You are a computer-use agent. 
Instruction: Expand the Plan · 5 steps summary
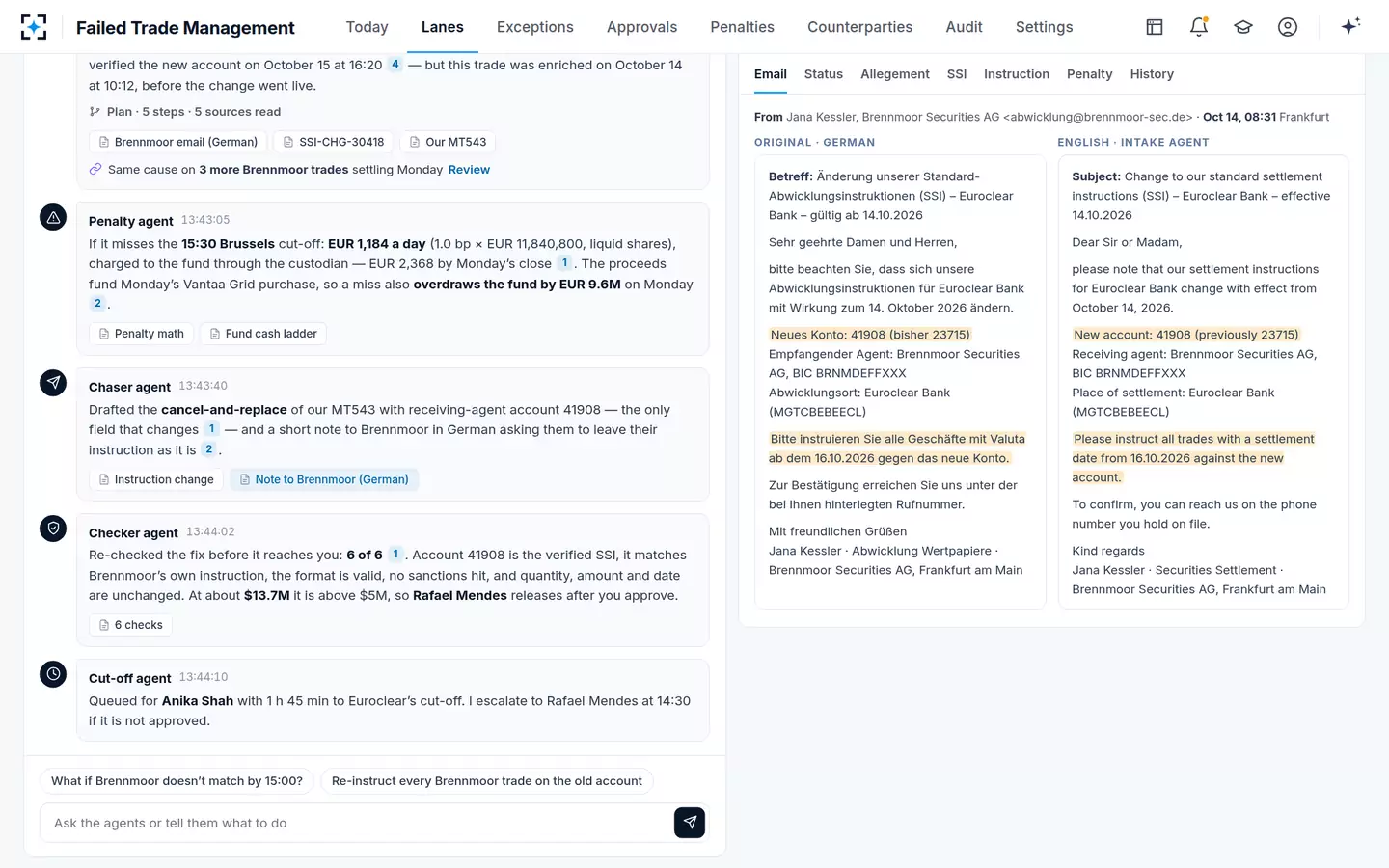coord(185,112)
